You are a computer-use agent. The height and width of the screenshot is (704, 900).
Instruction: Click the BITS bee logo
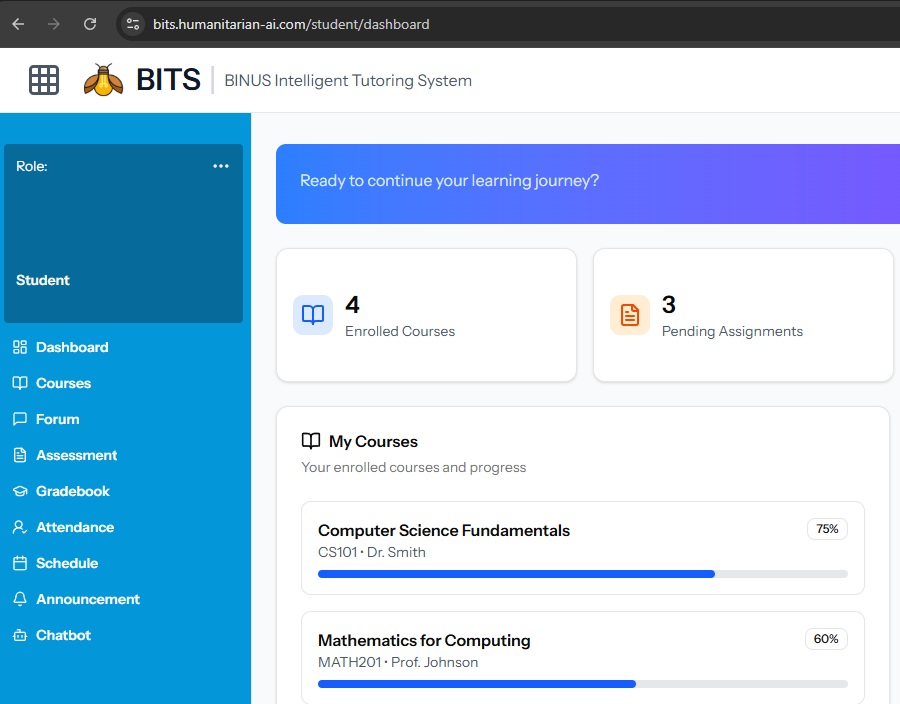pos(103,80)
